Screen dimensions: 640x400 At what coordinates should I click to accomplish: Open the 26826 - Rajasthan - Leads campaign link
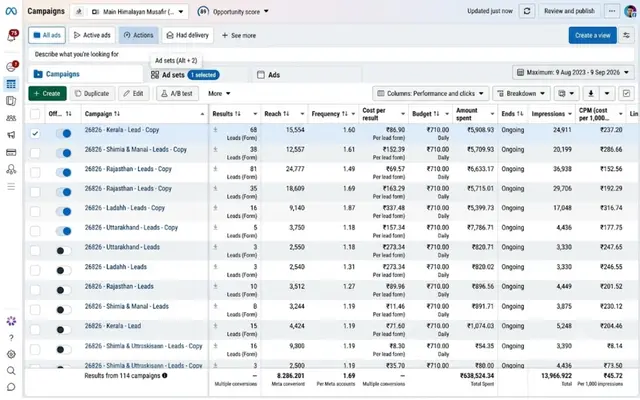(119, 287)
